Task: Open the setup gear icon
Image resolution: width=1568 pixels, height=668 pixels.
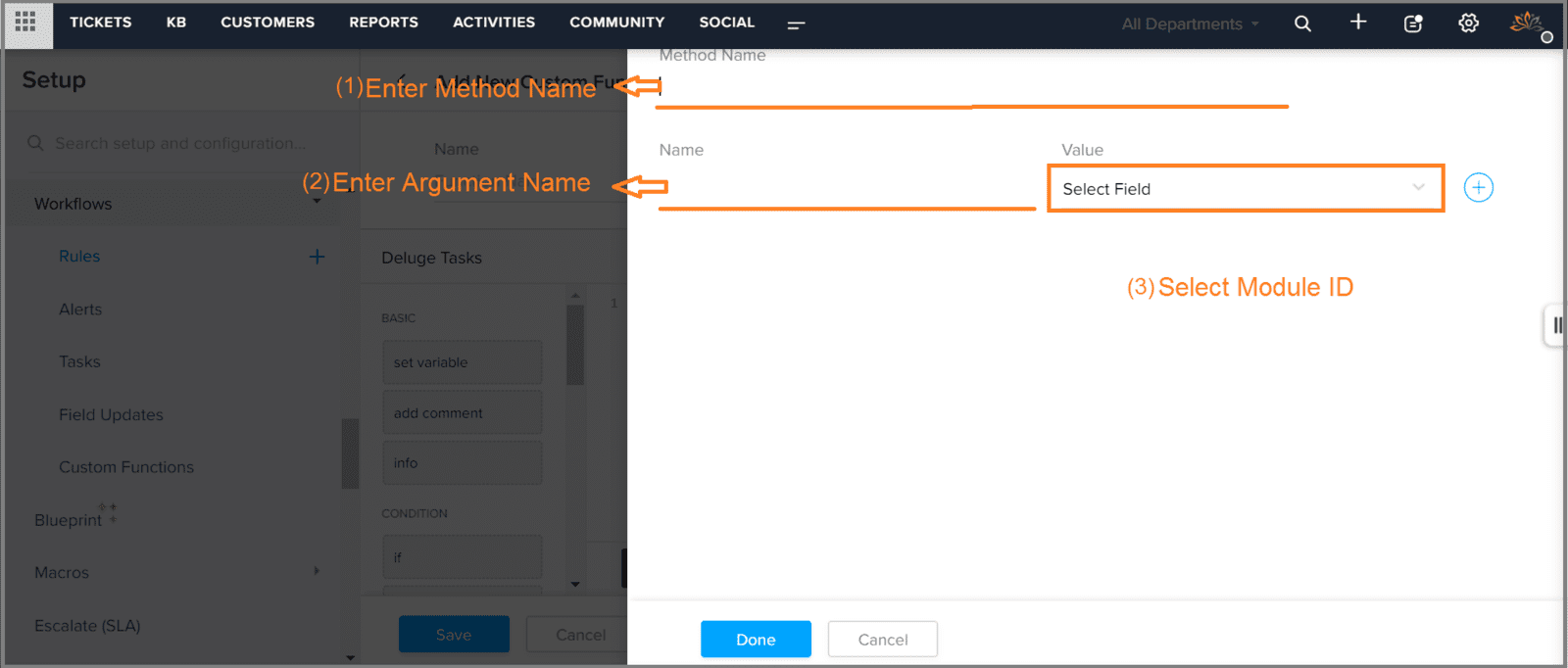Action: (x=1468, y=24)
